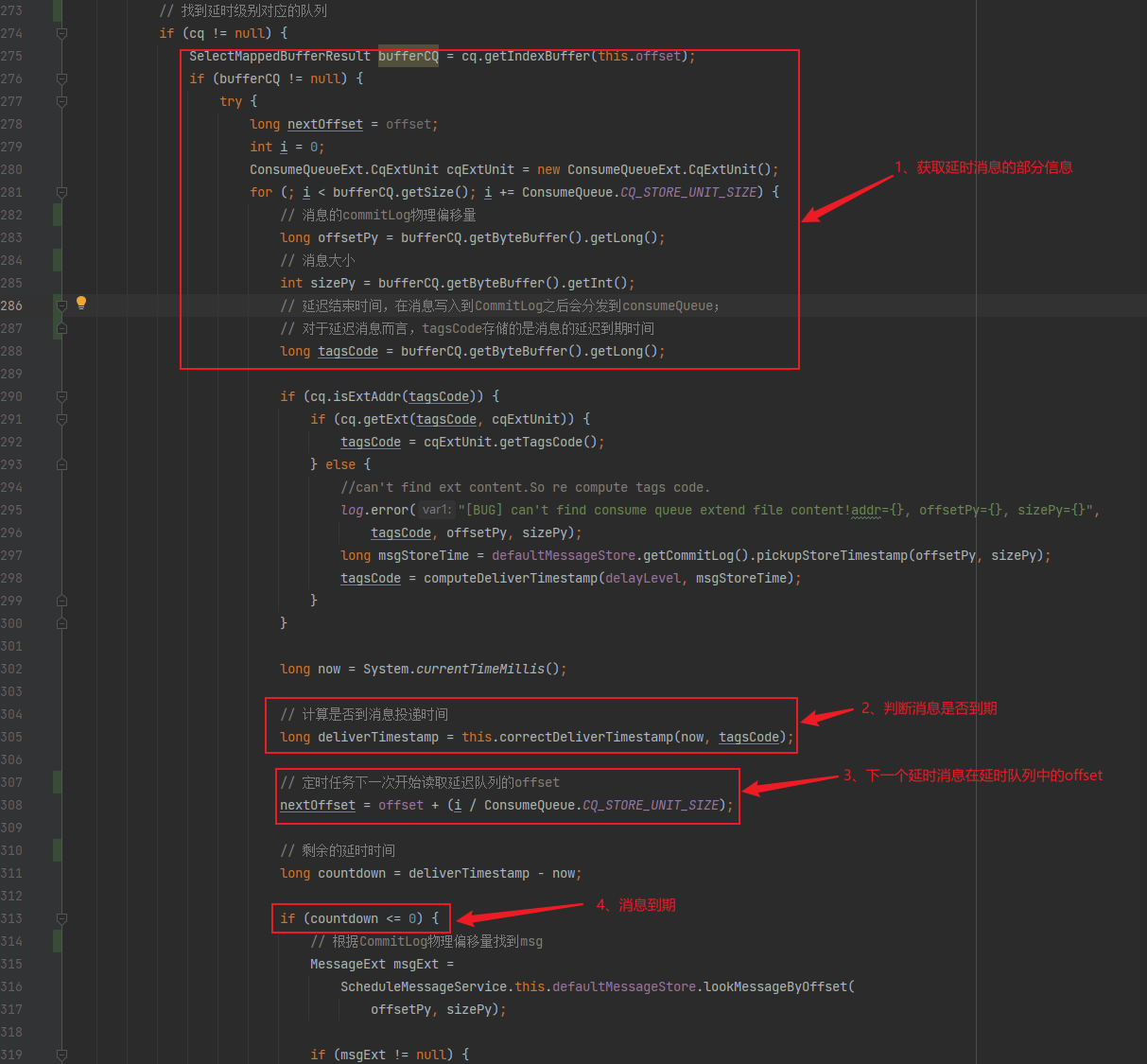
Task: Click the 'int i = 0' declaration
Action: tap(287, 147)
